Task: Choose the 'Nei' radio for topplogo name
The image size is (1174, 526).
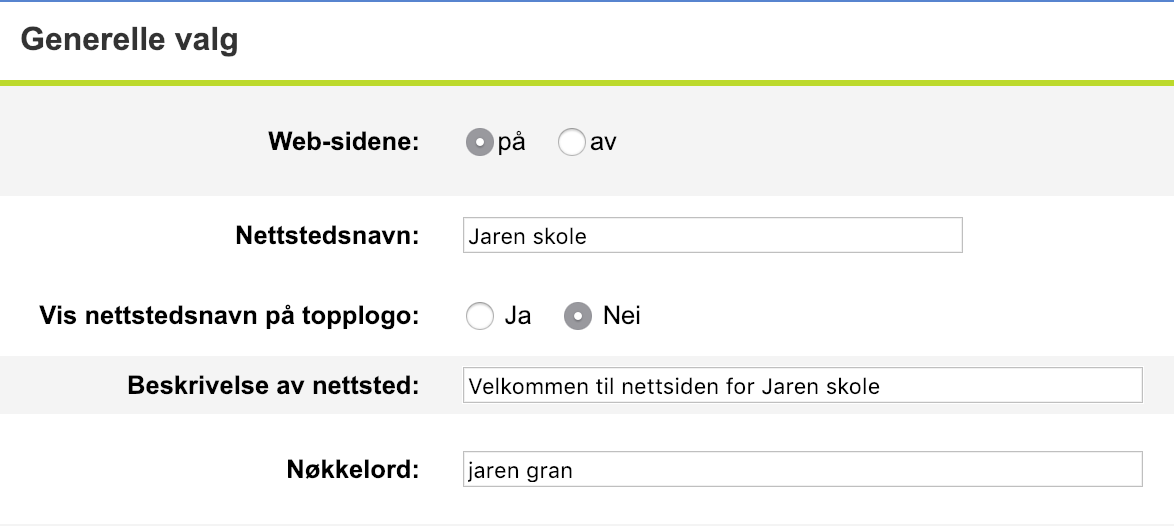Action: (x=578, y=317)
